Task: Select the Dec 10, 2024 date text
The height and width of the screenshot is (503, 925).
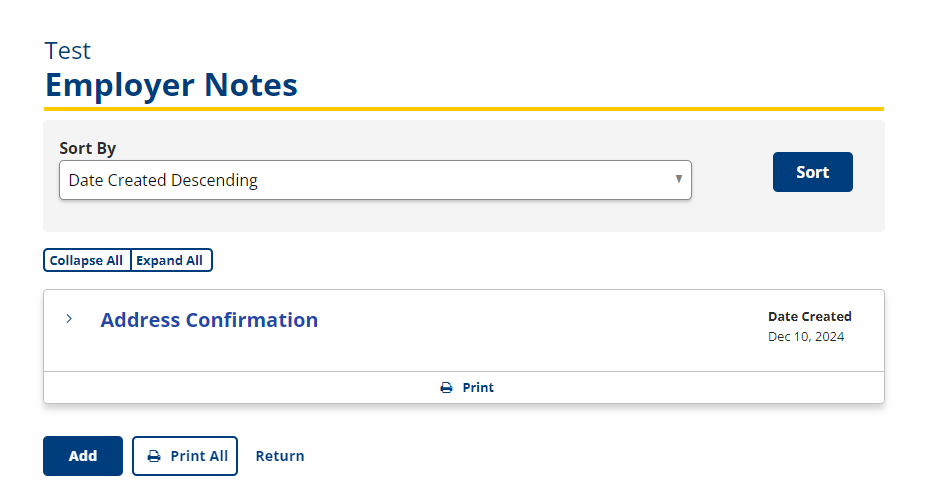Action: coord(806,337)
